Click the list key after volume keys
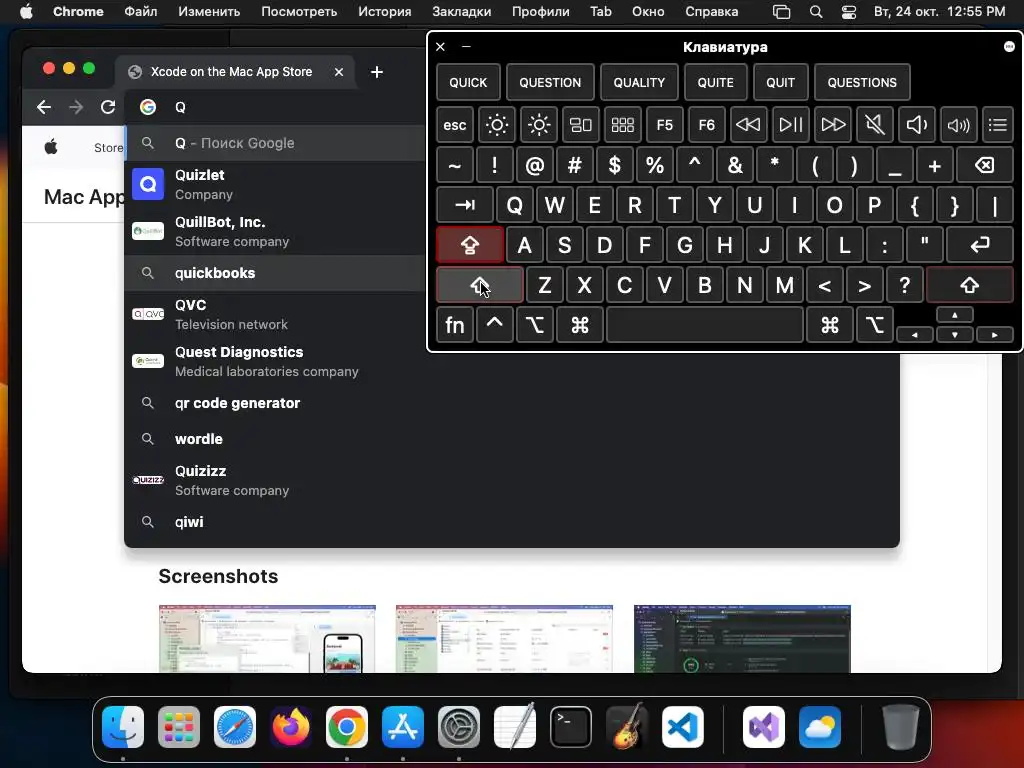The image size is (1024, 768). point(997,125)
